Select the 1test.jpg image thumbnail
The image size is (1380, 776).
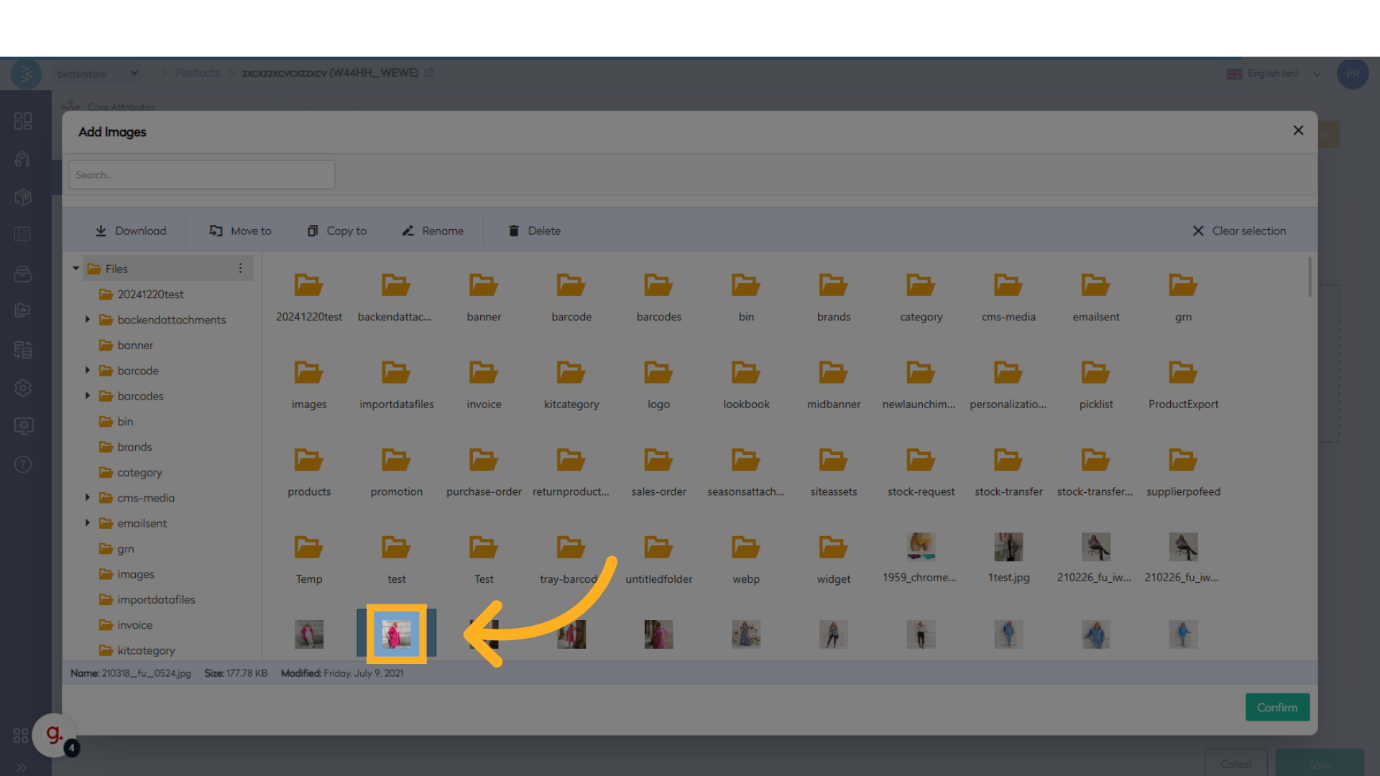tap(1008, 547)
